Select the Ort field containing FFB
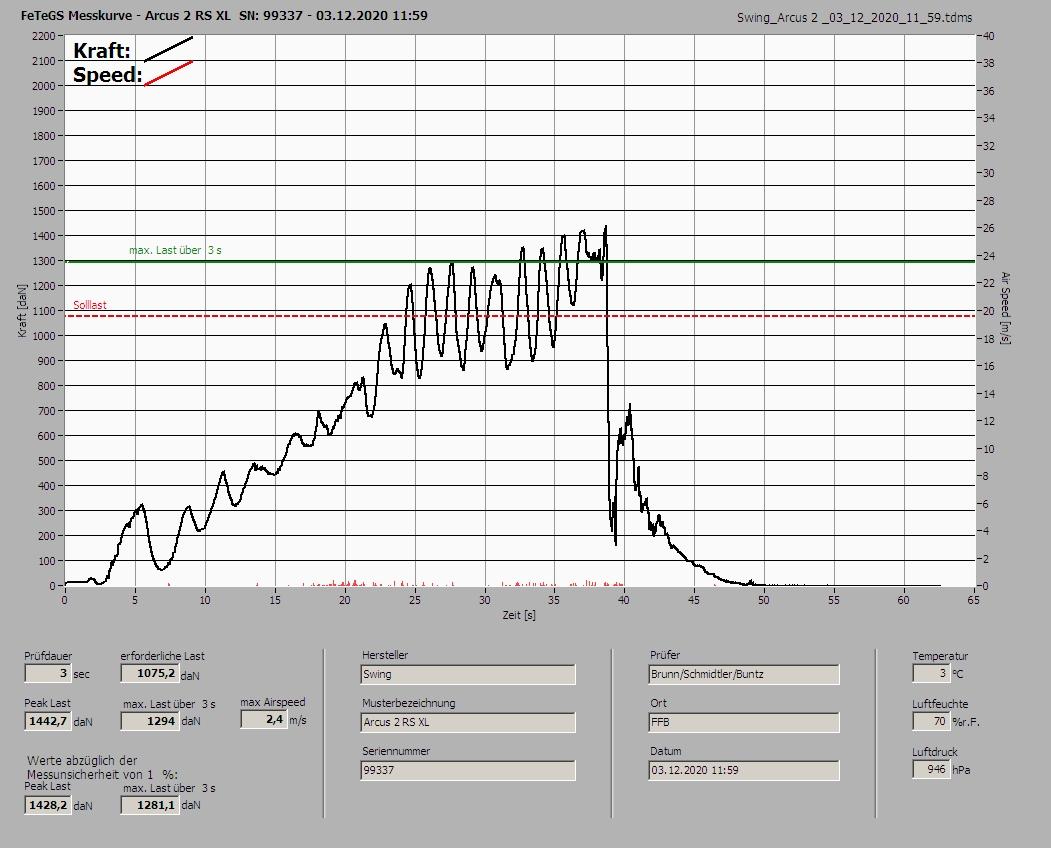 [x=744, y=723]
